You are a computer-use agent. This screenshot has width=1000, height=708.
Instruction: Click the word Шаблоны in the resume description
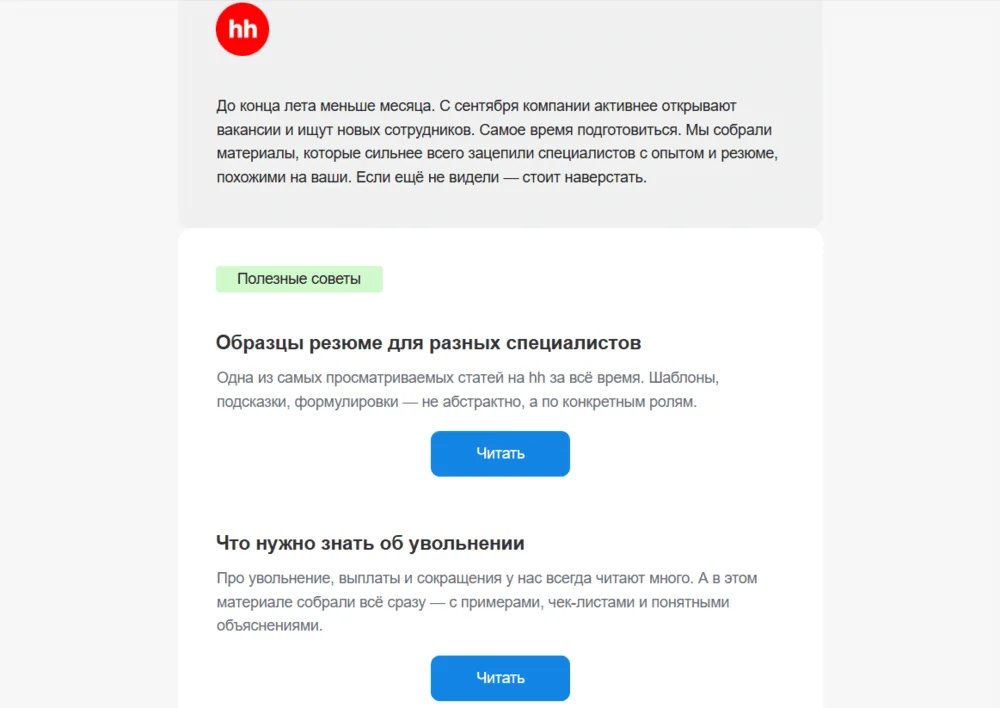click(x=684, y=378)
